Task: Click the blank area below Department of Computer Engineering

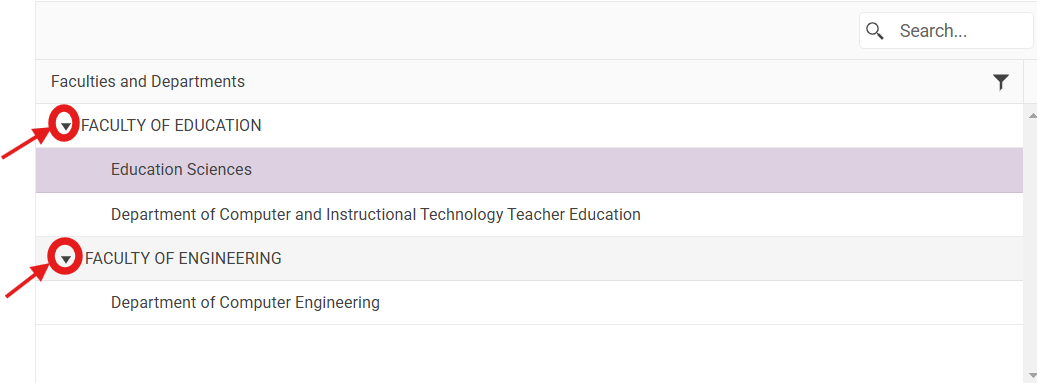Action: 529,354
